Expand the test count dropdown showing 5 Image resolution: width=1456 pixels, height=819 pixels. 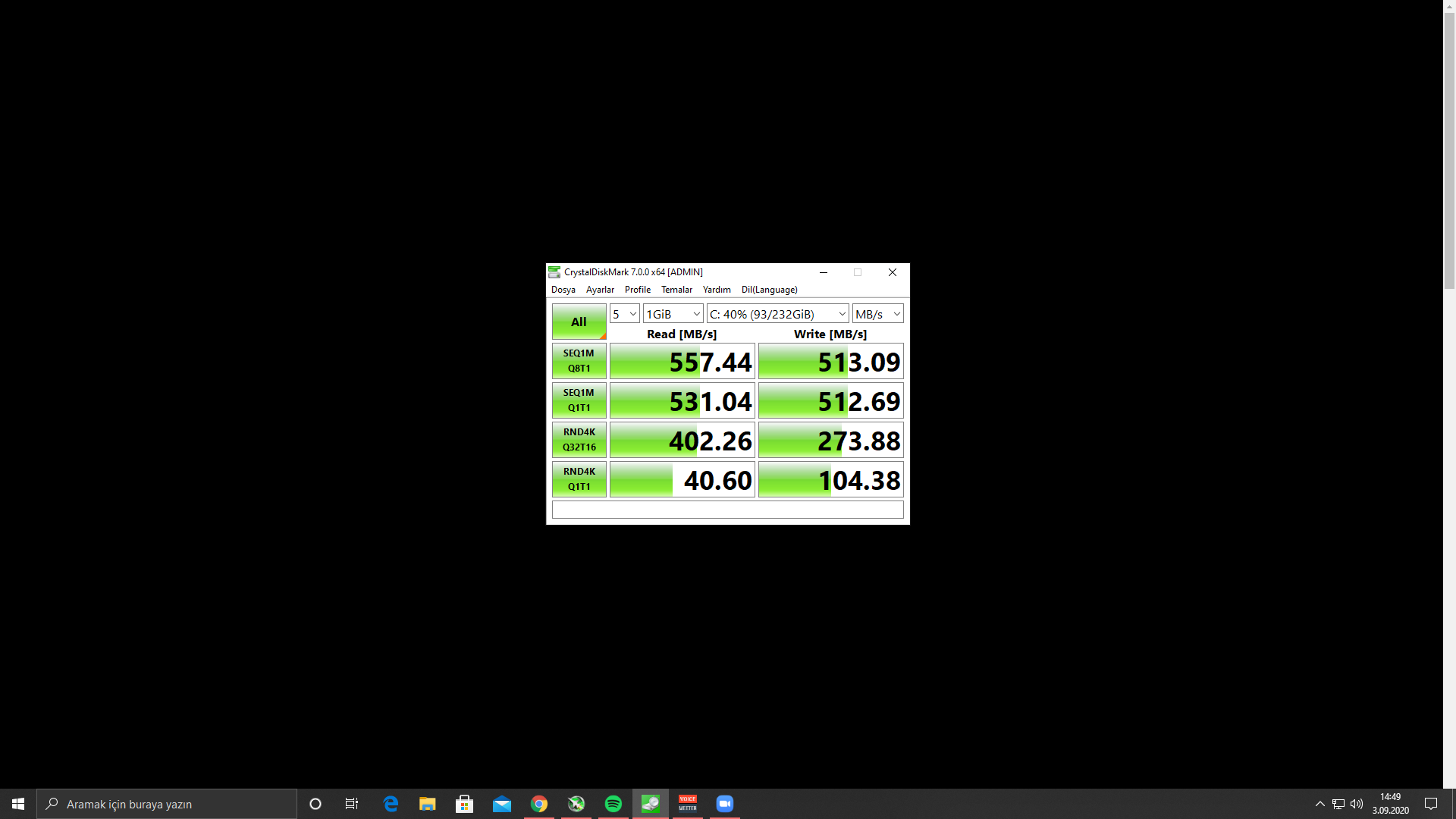[625, 314]
